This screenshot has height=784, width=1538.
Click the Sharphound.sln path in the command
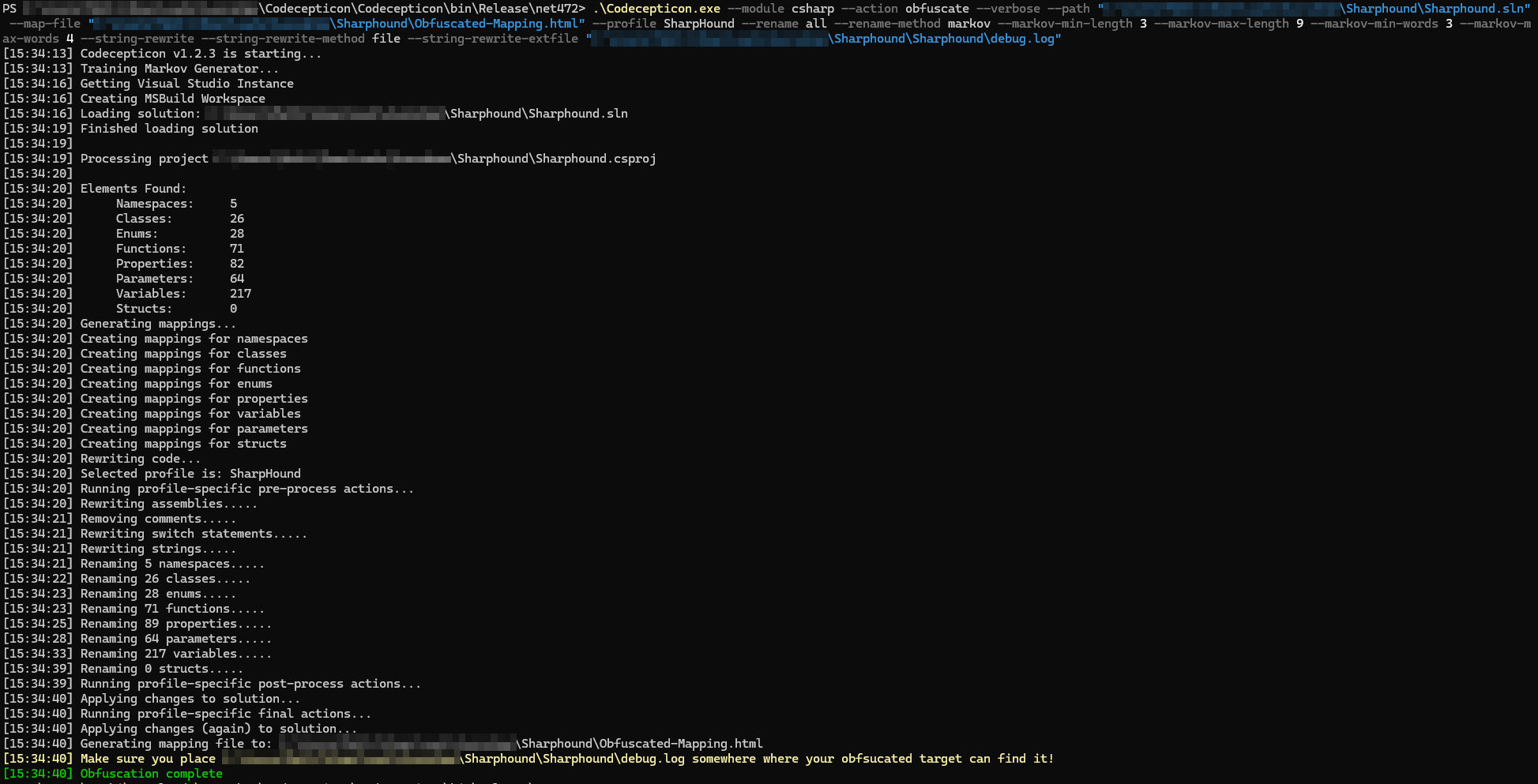point(1435,9)
